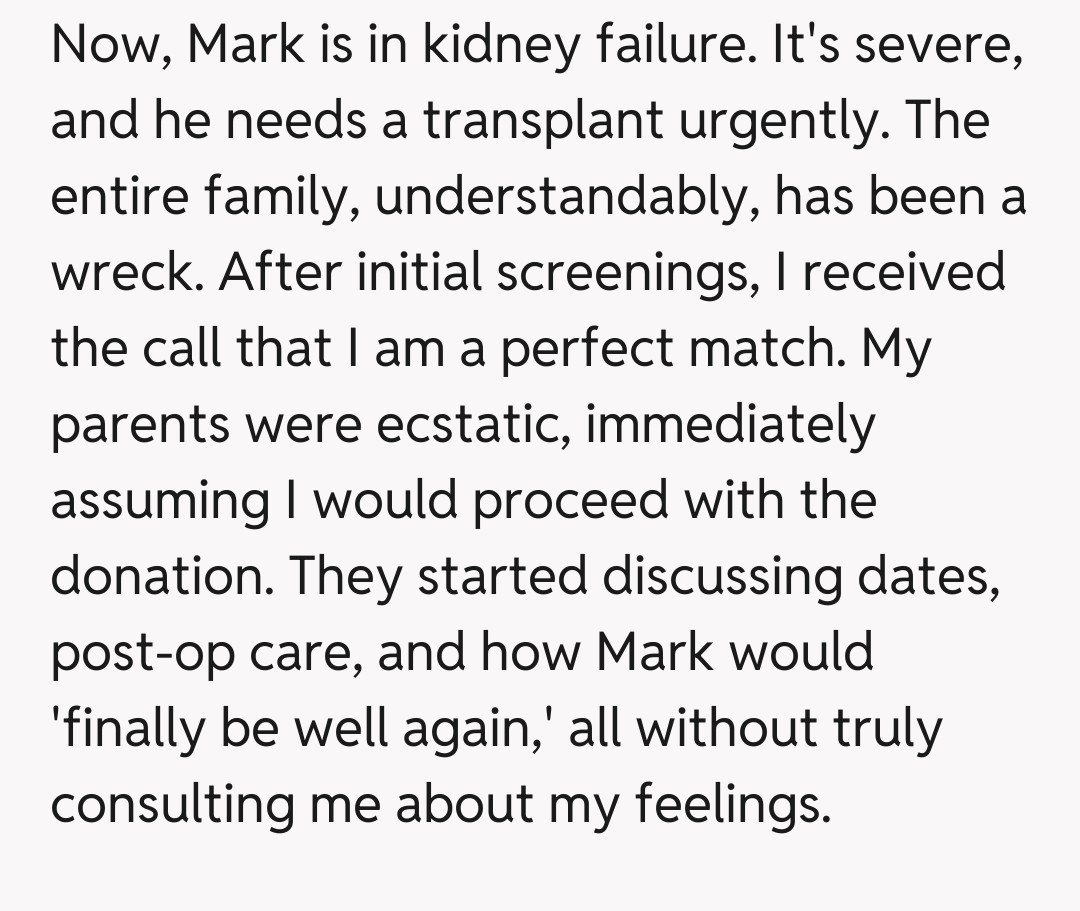Click the word 'assuming'
This screenshot has width=1080, height=911.
click(x=160, y=500)
